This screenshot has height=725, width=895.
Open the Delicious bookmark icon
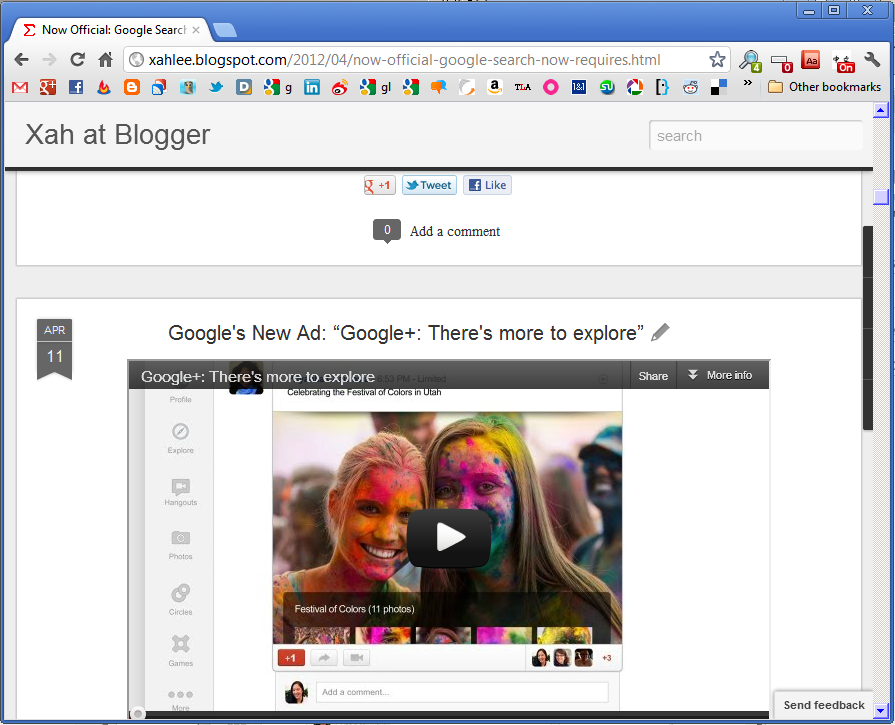pos(719,87)
